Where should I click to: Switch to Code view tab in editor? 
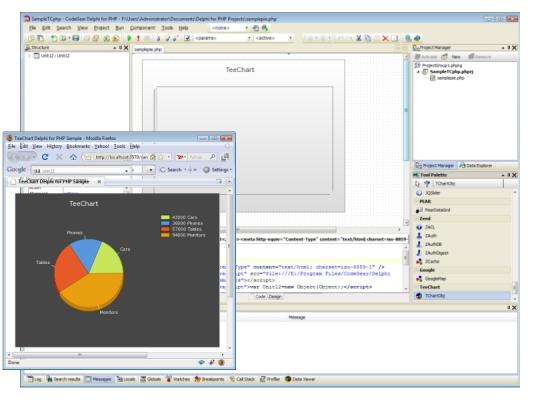tap(260, 296)
